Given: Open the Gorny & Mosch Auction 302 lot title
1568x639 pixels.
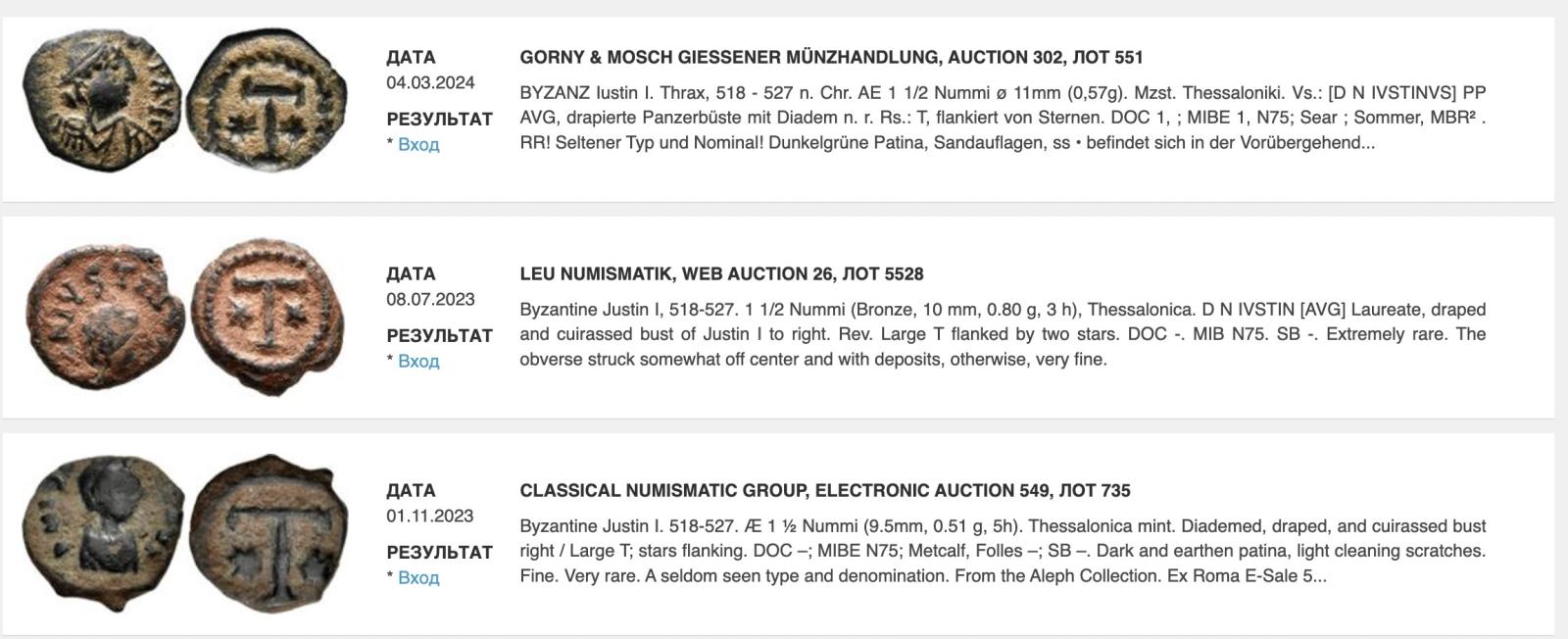Looking at the screenshot, I should tap(831, 57).
